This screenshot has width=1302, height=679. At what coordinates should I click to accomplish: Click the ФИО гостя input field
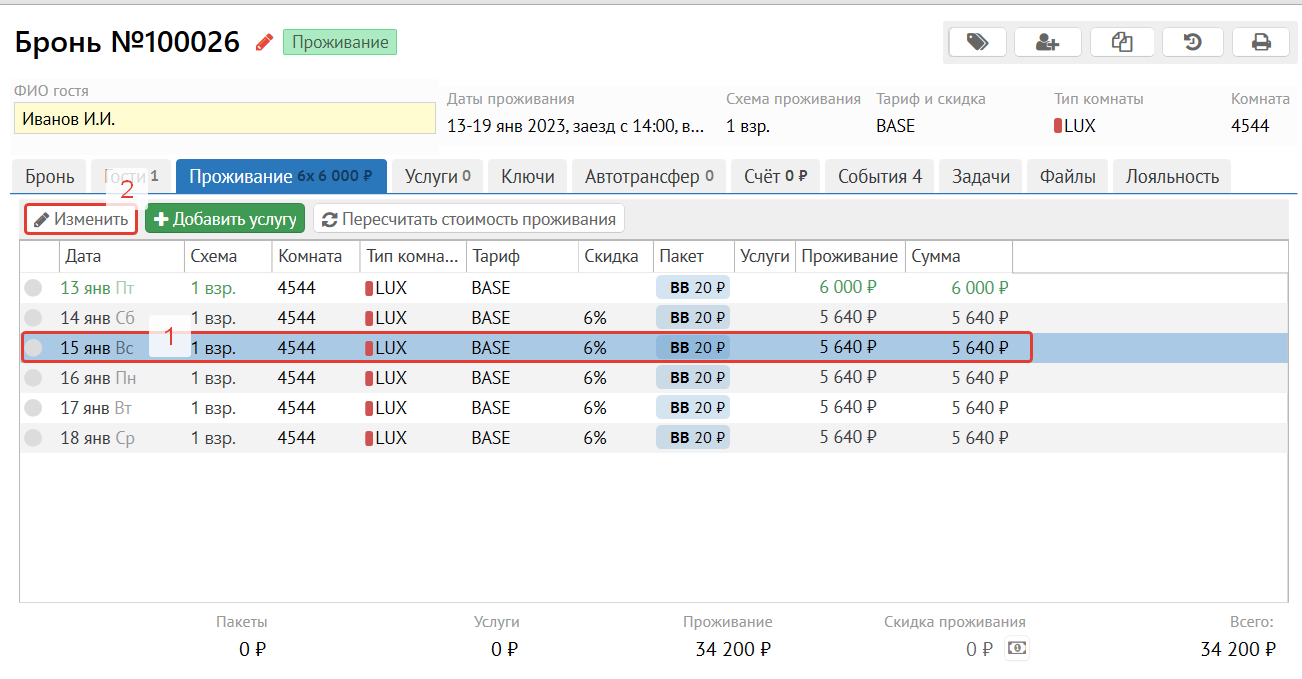coord(225,118)
